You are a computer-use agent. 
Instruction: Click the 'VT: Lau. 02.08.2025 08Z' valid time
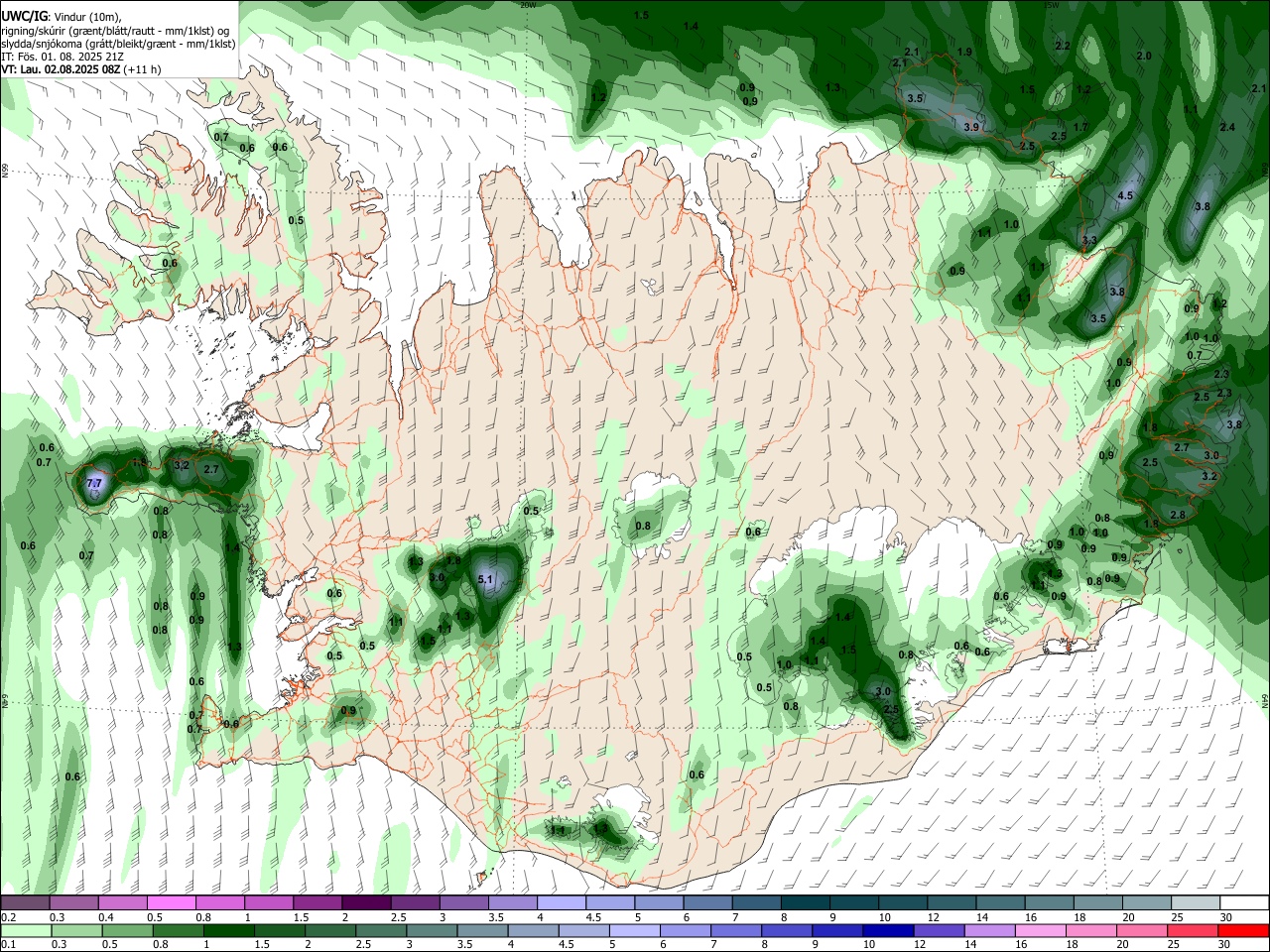tap(63, 70)
